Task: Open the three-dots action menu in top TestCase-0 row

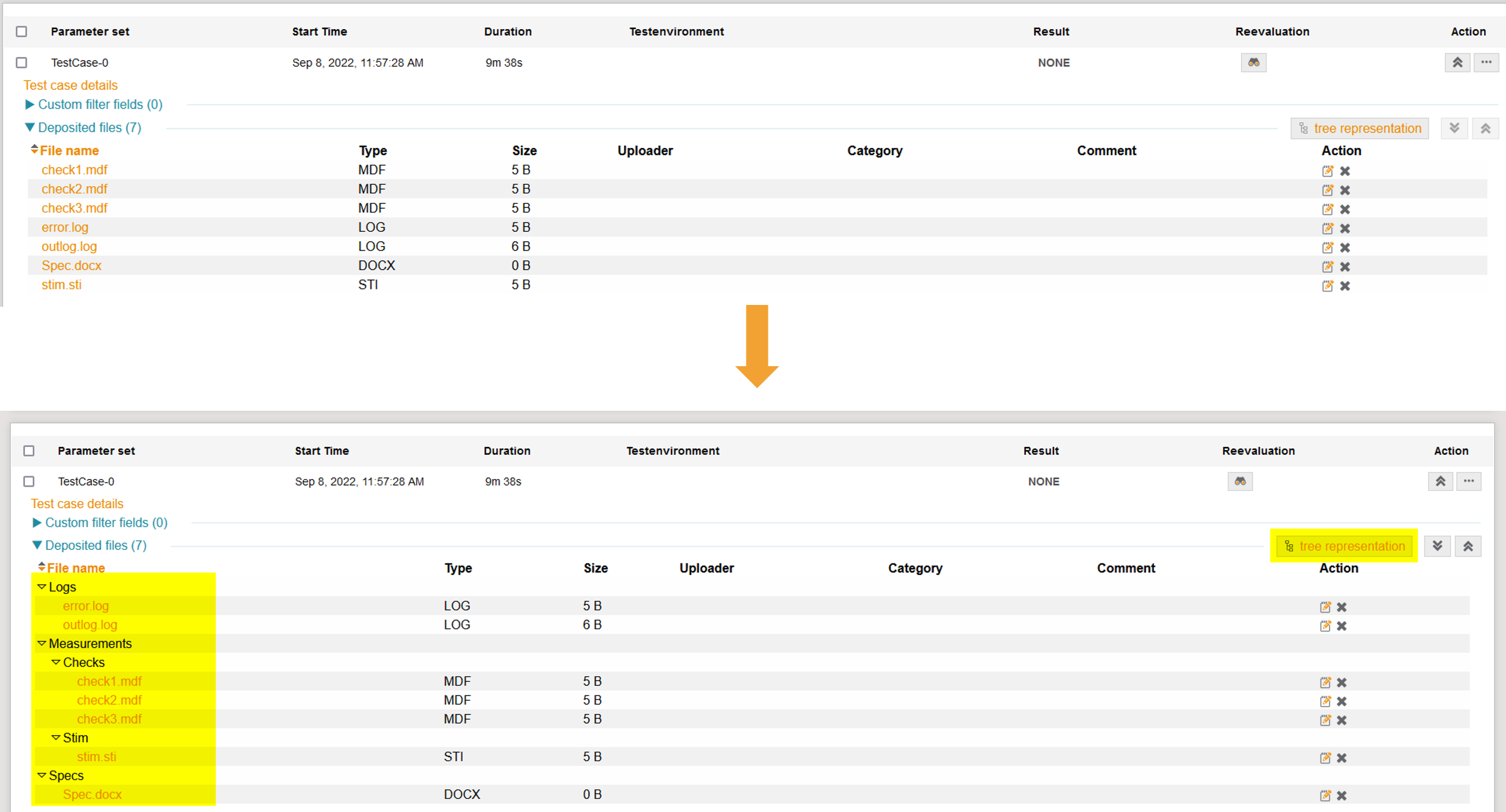Action: [x=1486, y=62]
